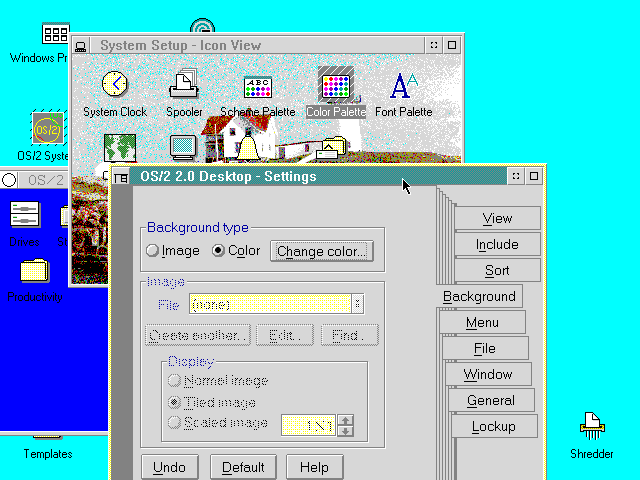Viewport: 640px width, 480px height.
Task: Minimize the Settings window
Action: click(516, 176)
